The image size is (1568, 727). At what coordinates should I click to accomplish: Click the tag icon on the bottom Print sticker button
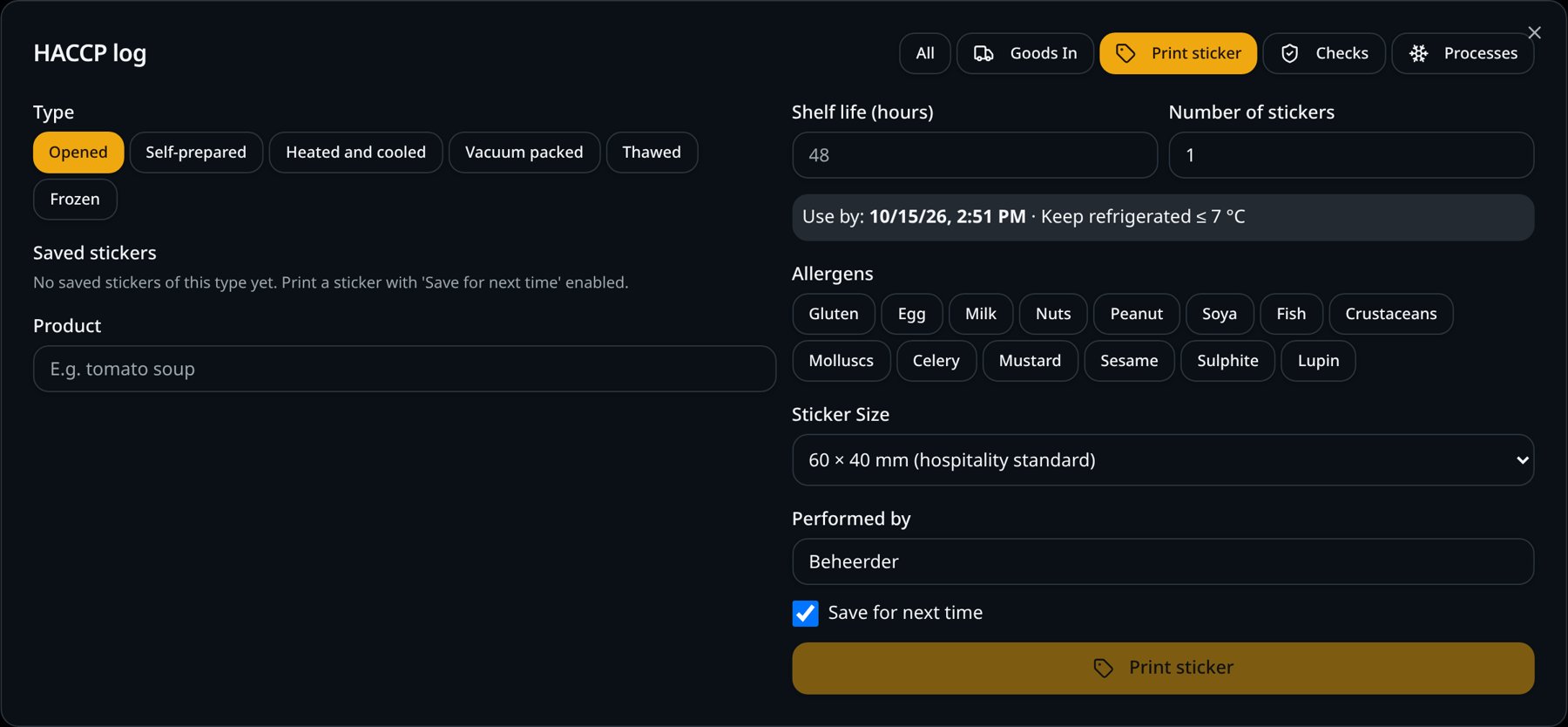[1103, 668]
